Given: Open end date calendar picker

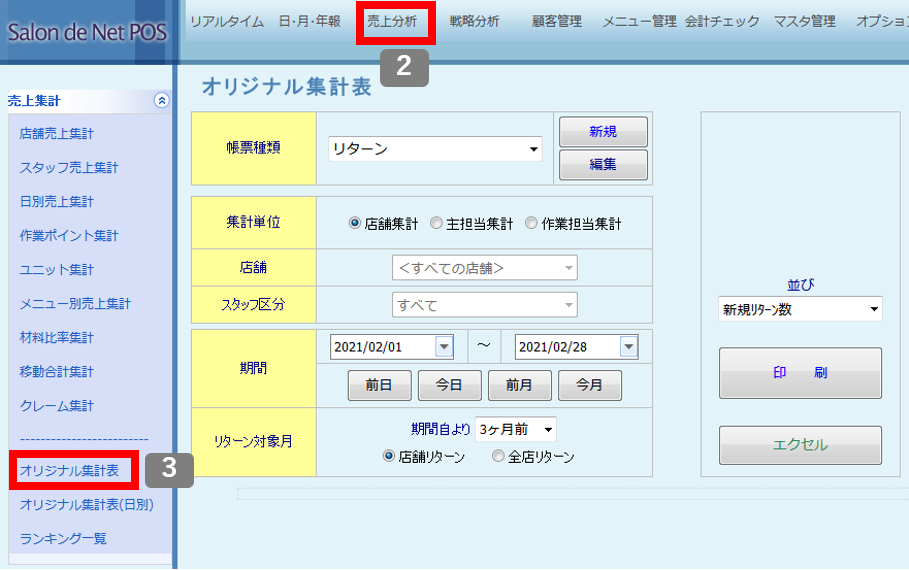Looking at the screenshot, I should click(x=628, y=347).
